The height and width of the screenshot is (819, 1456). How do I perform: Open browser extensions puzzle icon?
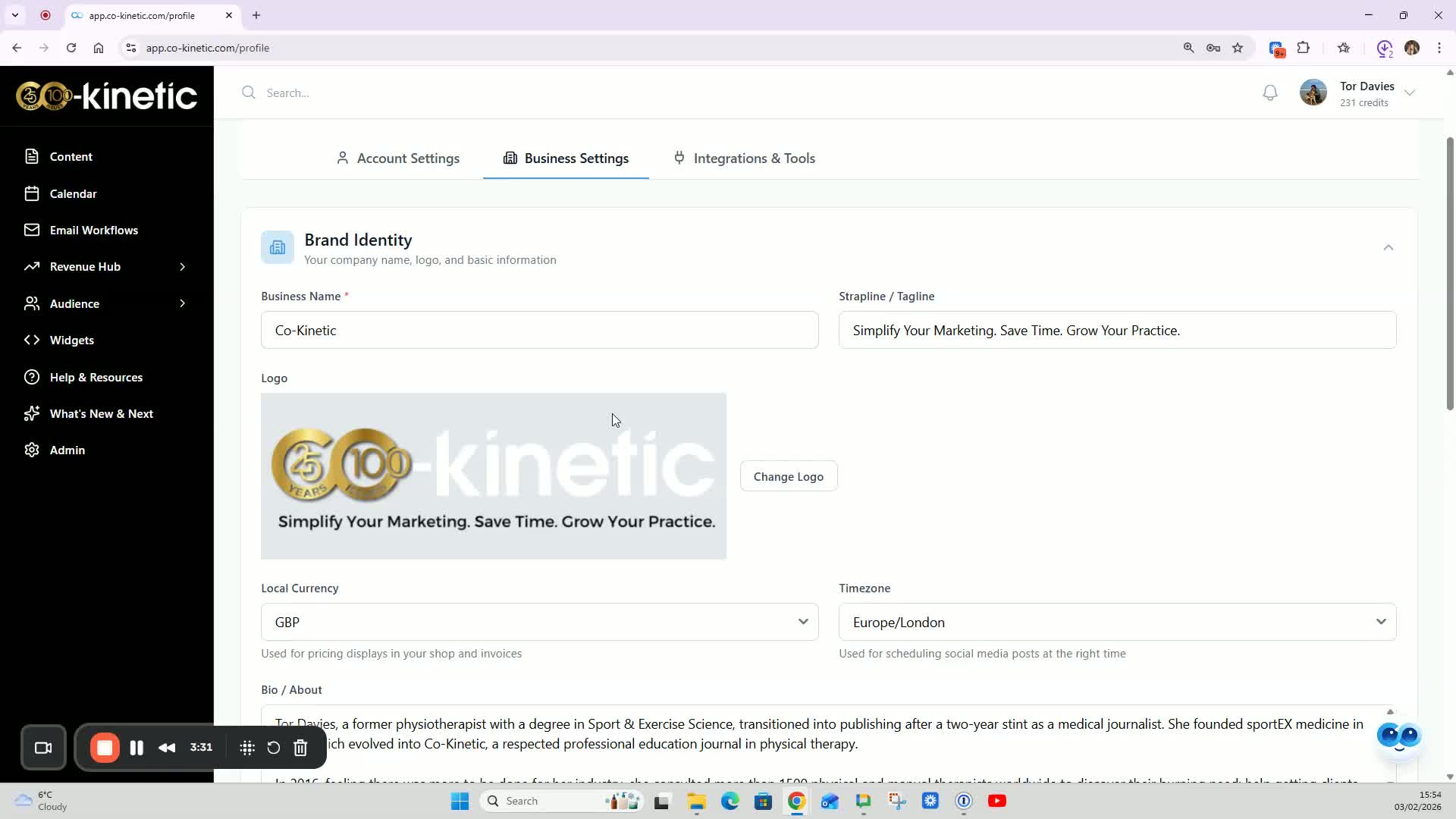coord(1304,48)
